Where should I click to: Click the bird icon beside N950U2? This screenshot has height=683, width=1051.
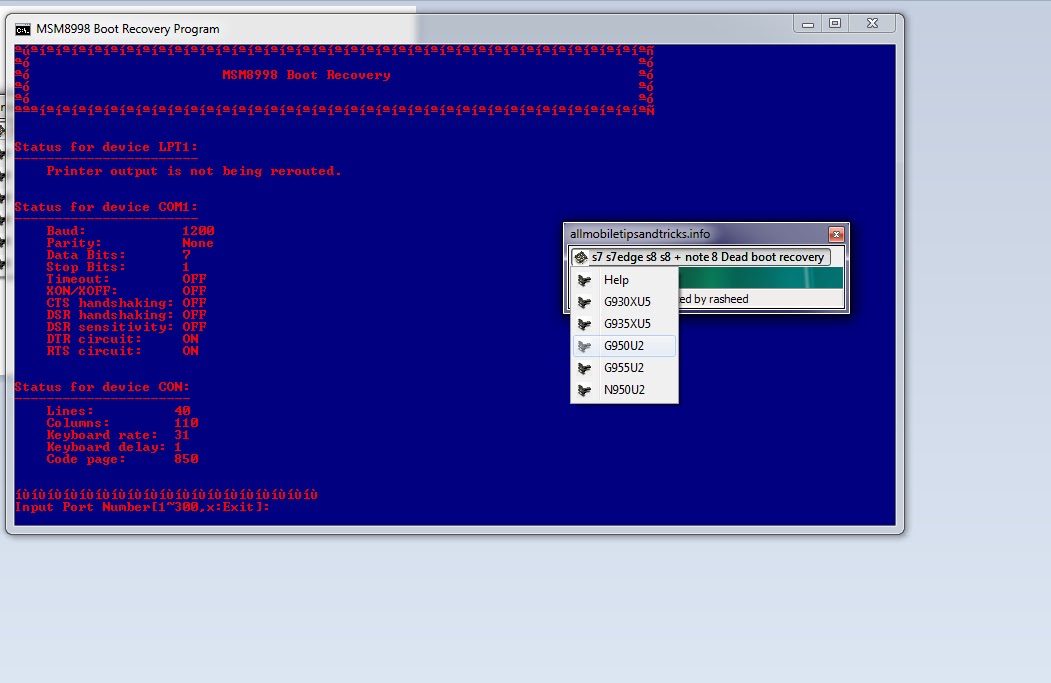pyautogui.click(x=584, y=391)
